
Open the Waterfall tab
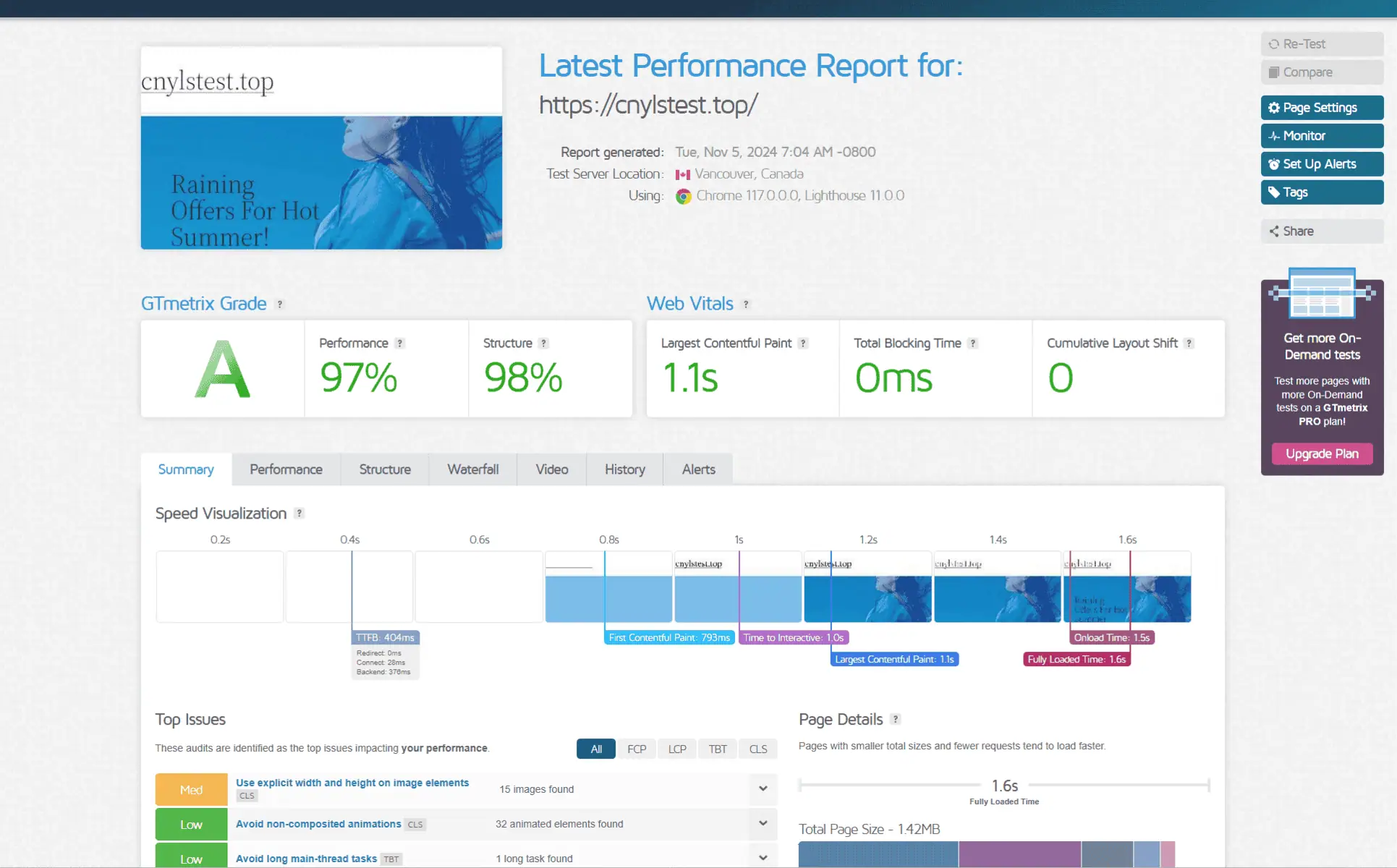tap(473, 469)
